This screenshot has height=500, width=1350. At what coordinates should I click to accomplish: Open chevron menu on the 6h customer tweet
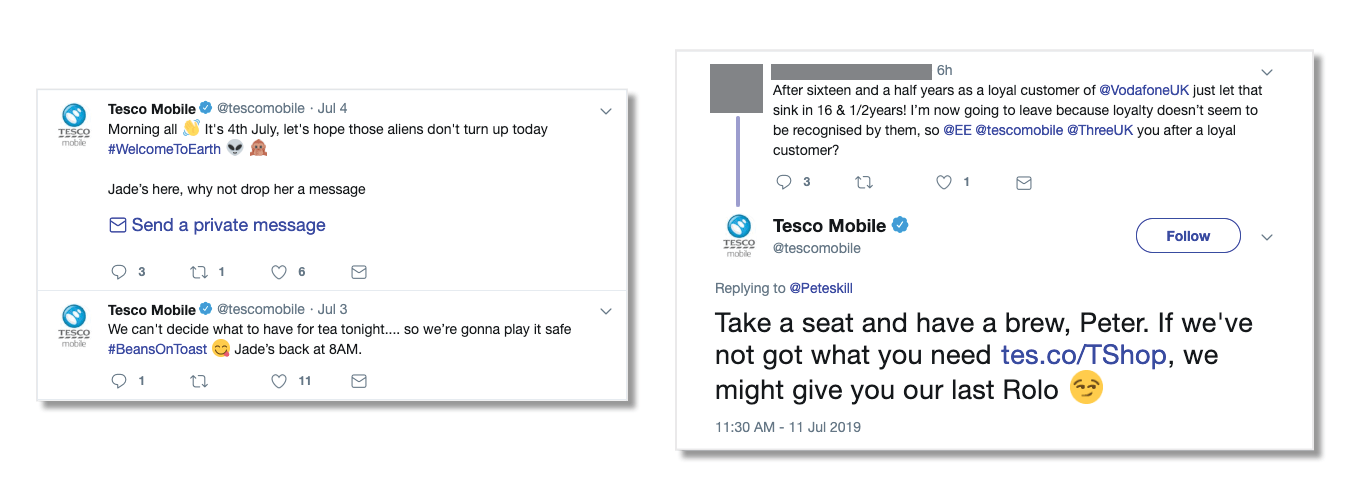click(1267, 72)
